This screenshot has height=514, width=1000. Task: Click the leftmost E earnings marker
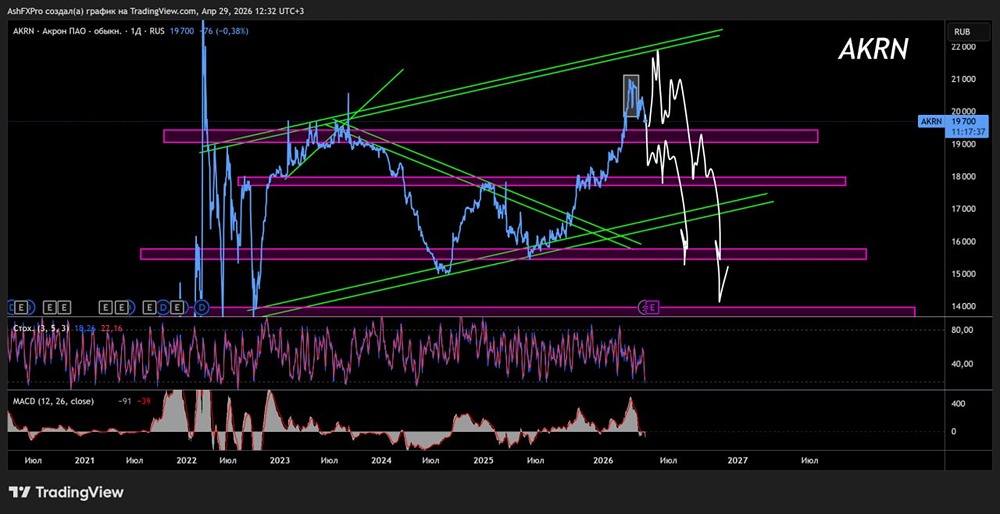[x=21, y=308]
